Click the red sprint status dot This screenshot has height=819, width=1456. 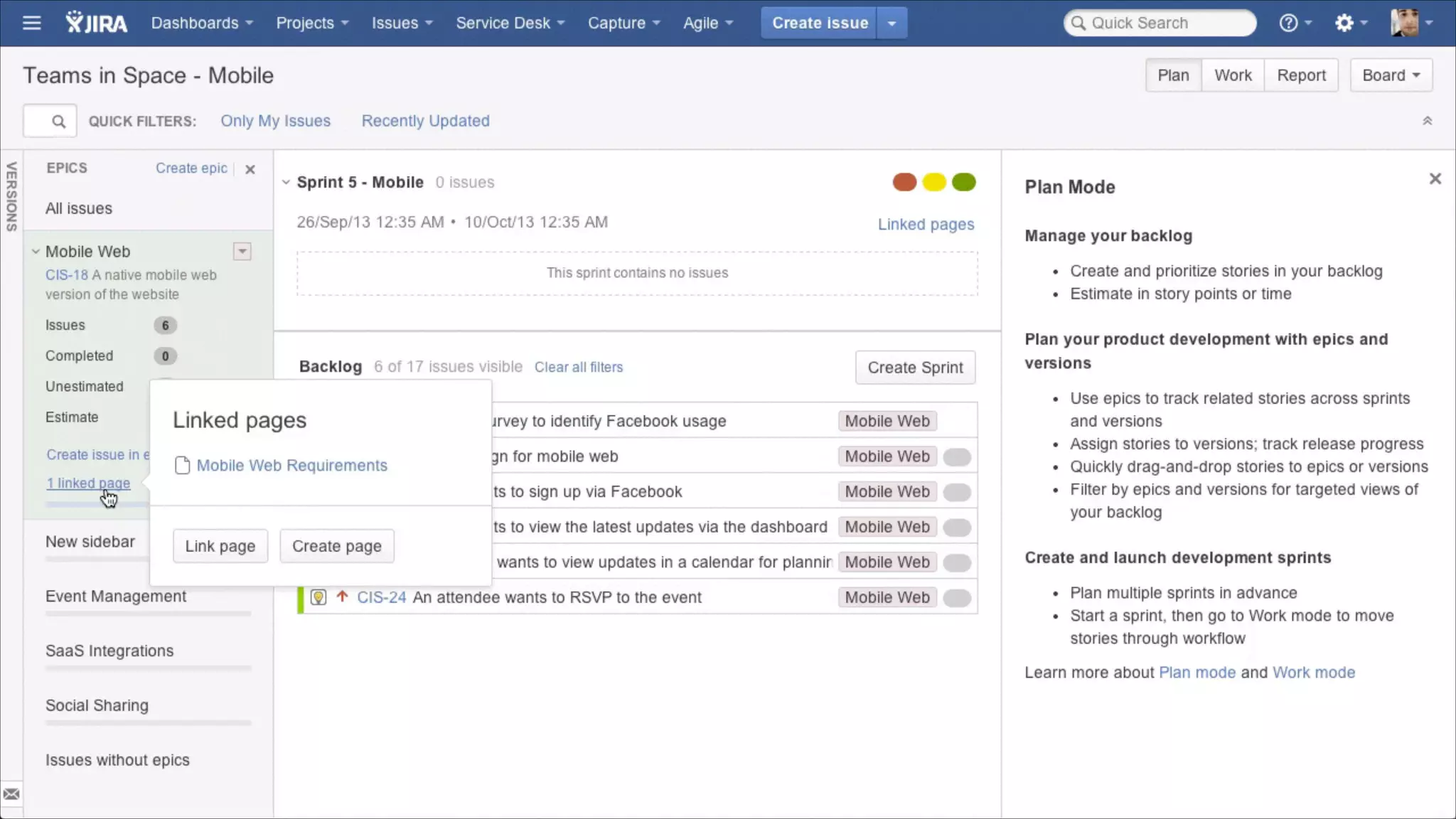[x=904, y=182]
